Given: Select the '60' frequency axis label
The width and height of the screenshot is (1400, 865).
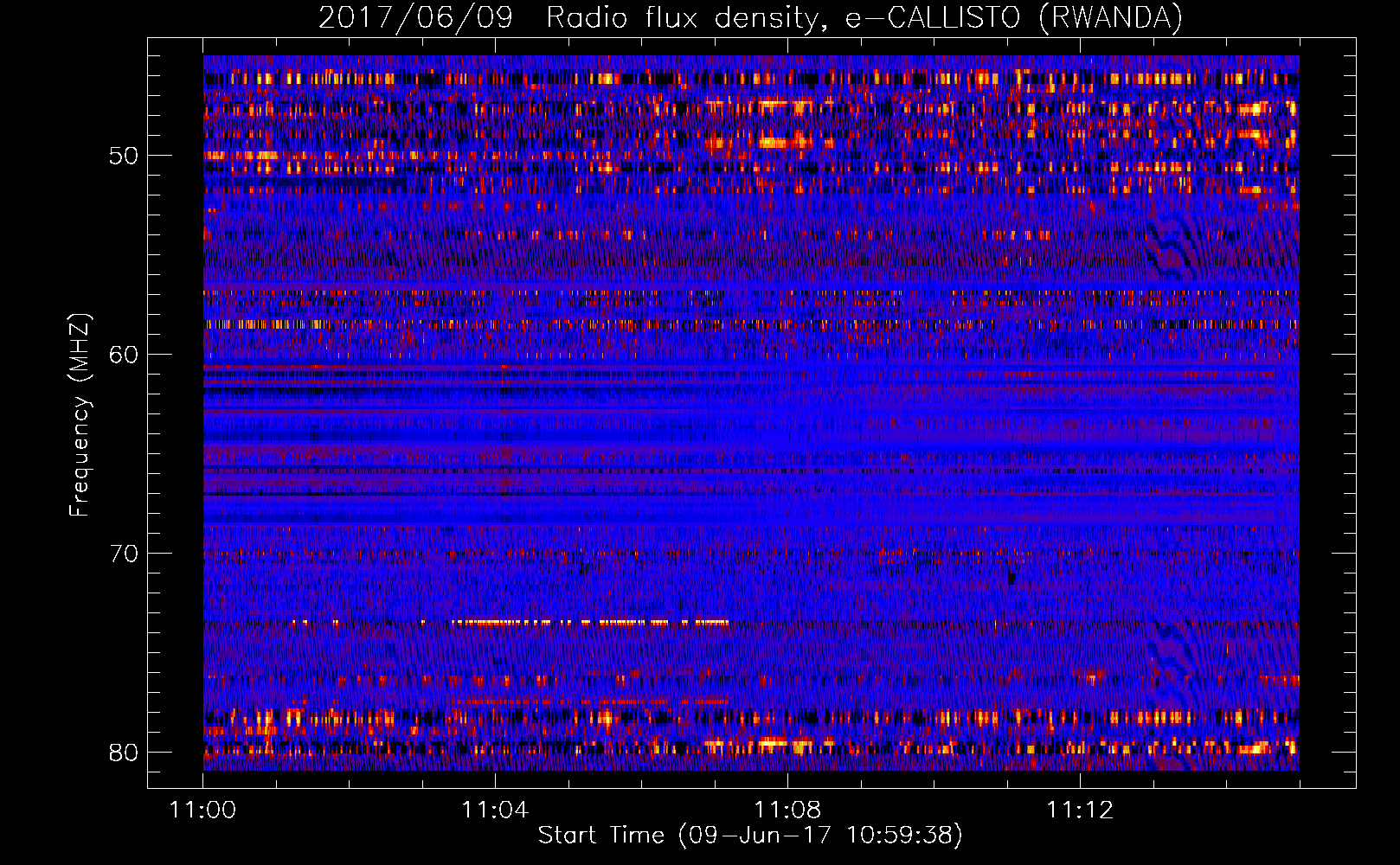Looking at the screenshot, I should click(x=124, y=356).
